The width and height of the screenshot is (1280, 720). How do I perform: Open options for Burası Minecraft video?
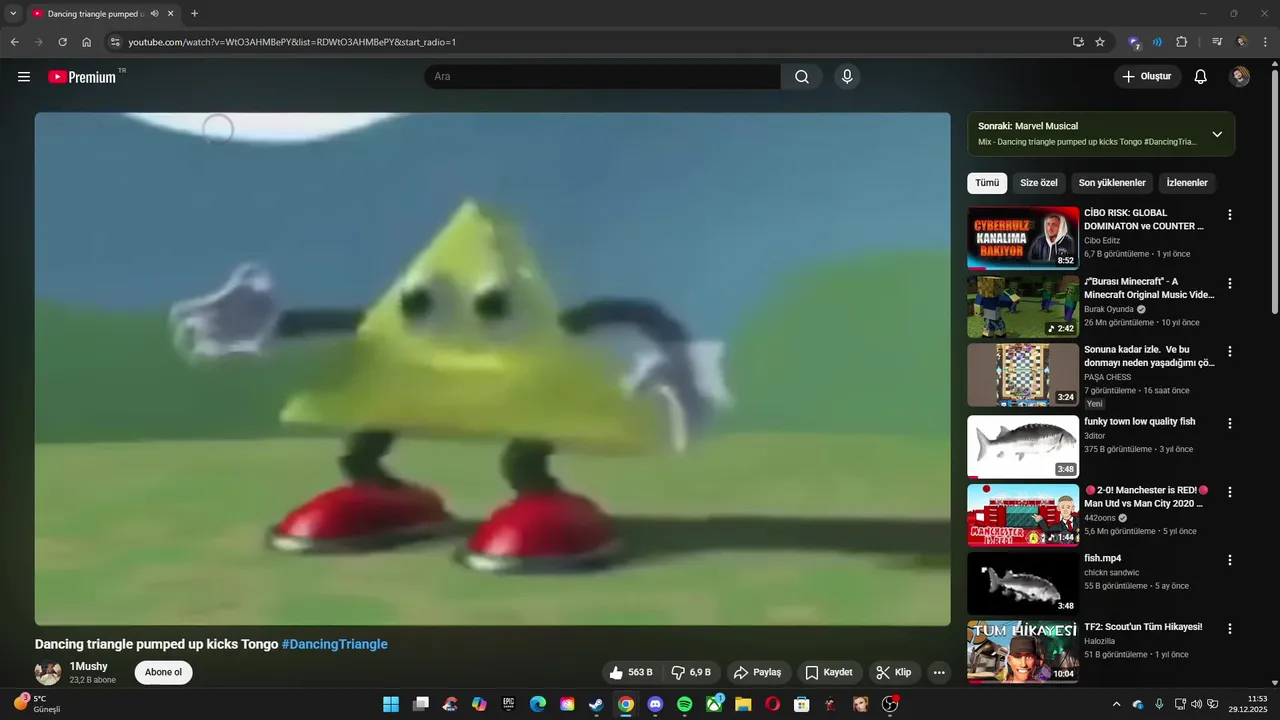(1230, 283)
